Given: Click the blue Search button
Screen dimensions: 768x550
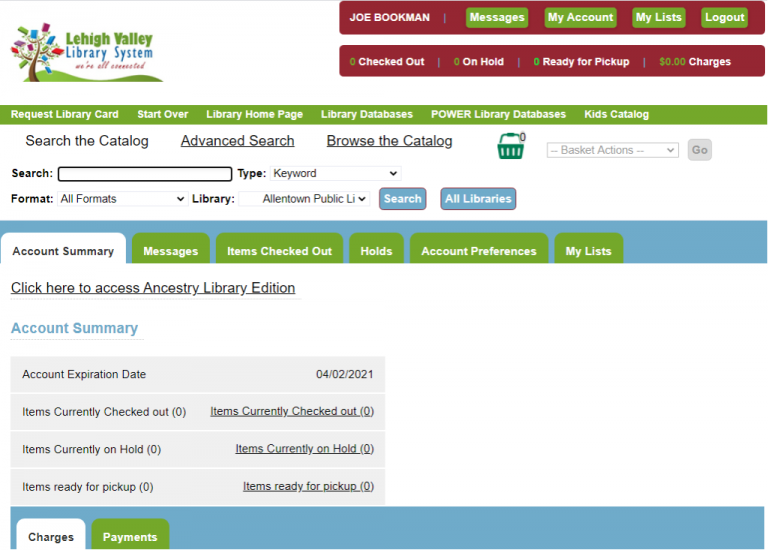Looking at the screenshot, I should coord(403,199).
